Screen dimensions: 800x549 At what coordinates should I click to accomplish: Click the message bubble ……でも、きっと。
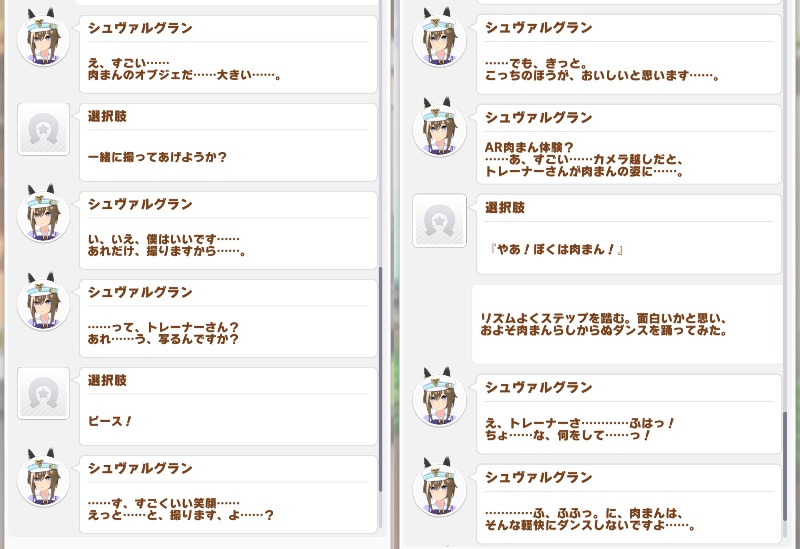coord(629,54)
